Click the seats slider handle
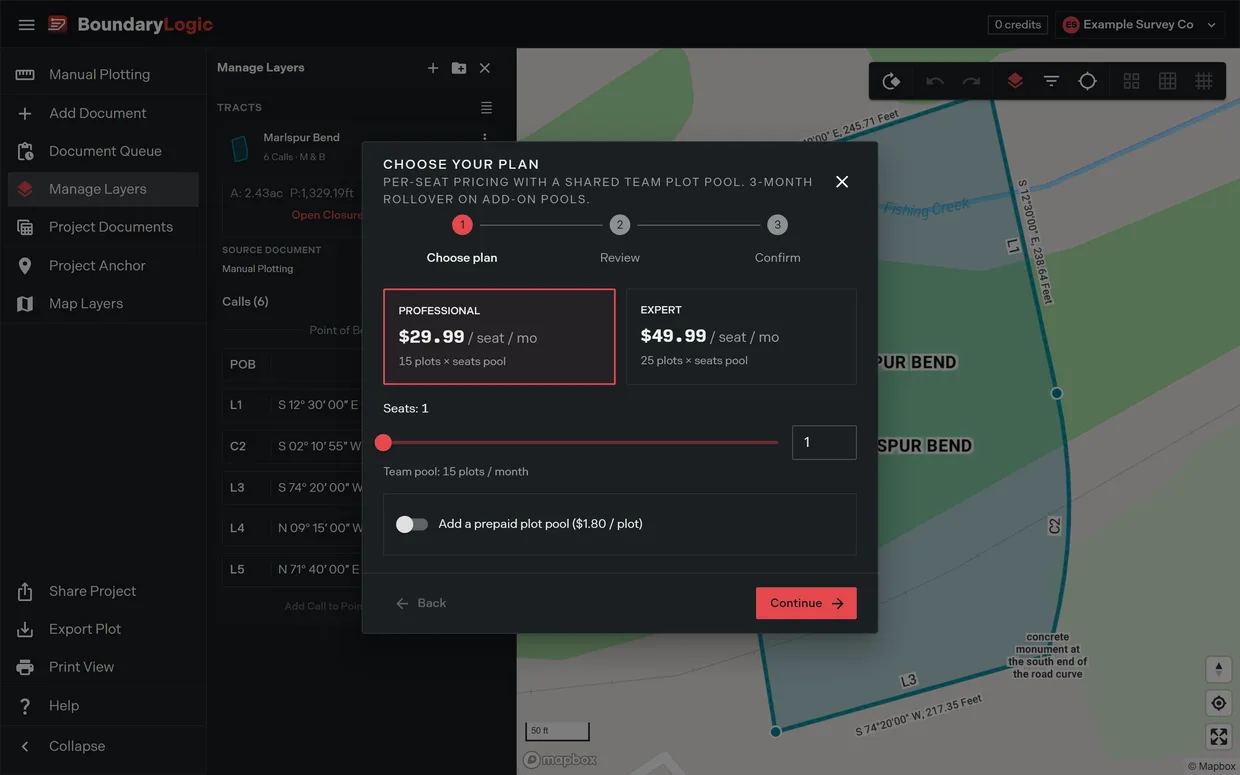Viewport: 1240px width, 775px height. [383, 442]
